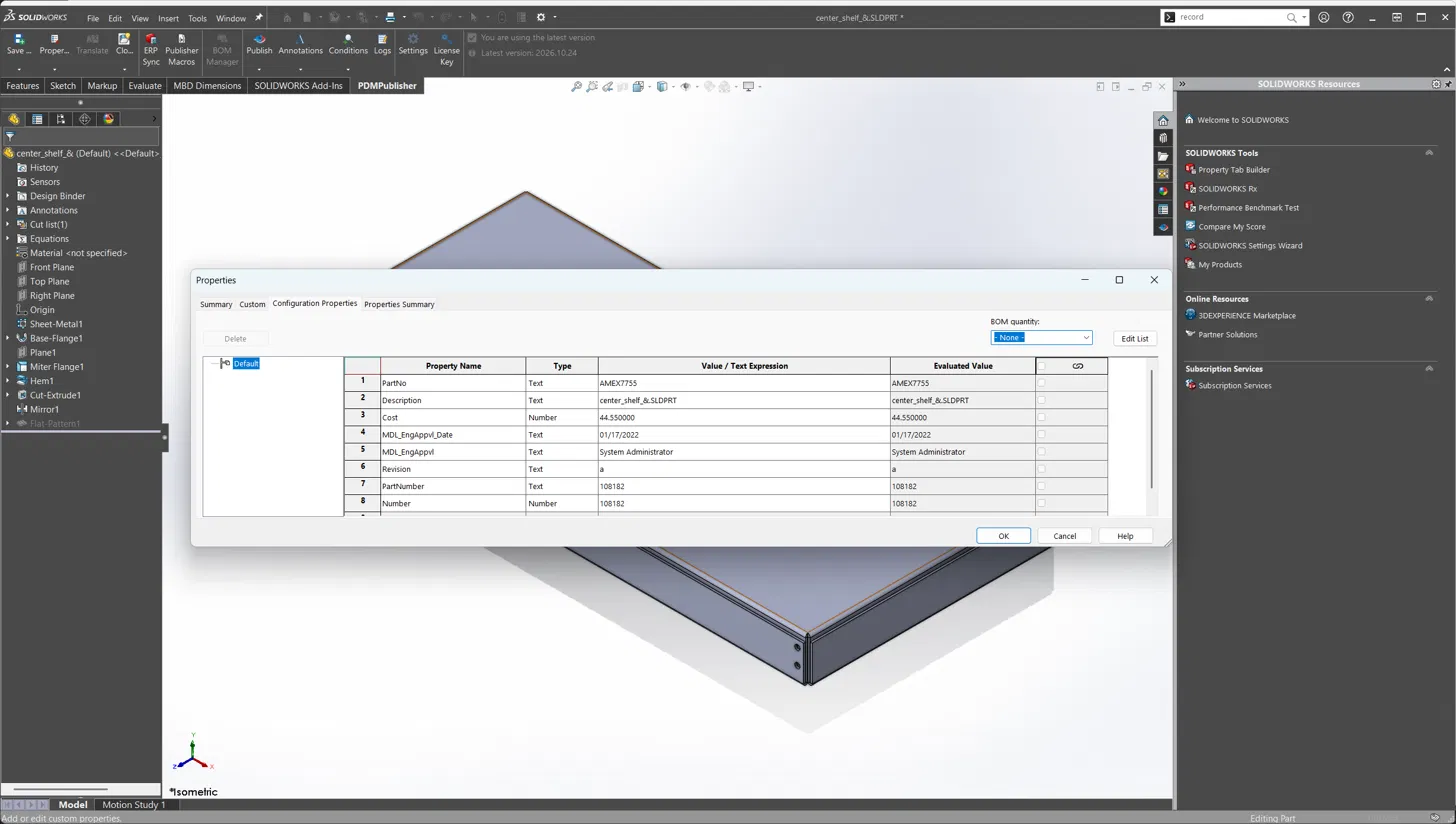The image size is (1456, 824).
Task: Switch to the Custom tab in Properties
Action: 252,304
